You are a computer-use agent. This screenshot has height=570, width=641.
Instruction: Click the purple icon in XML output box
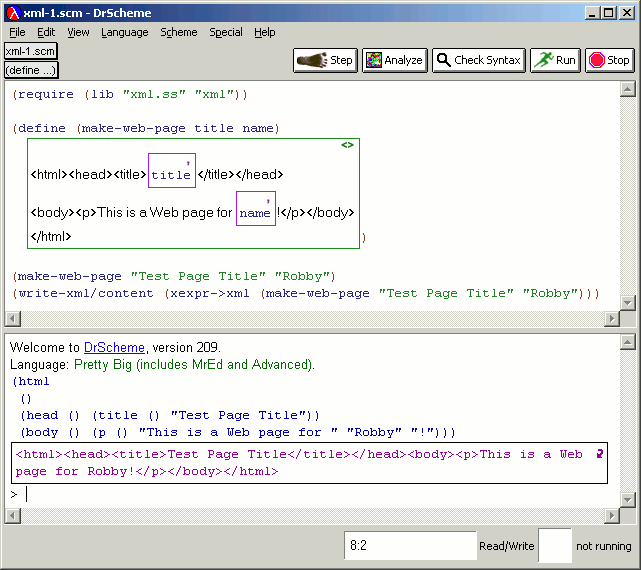(x=599, y=454)
